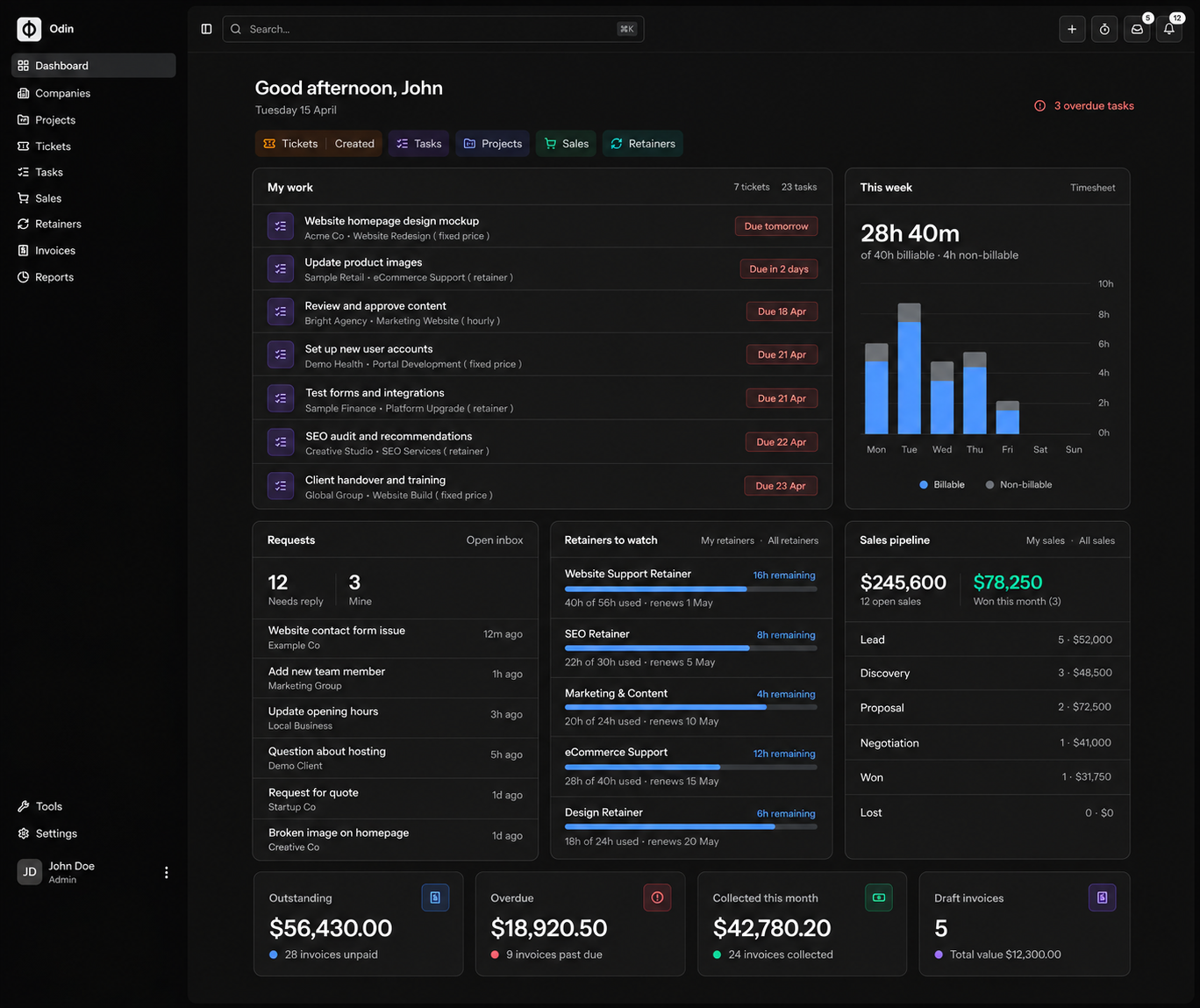Viewport: 1200px width, 1008px height.
Task: Open notifications bell icon
Action: [x=1169, y=29]
